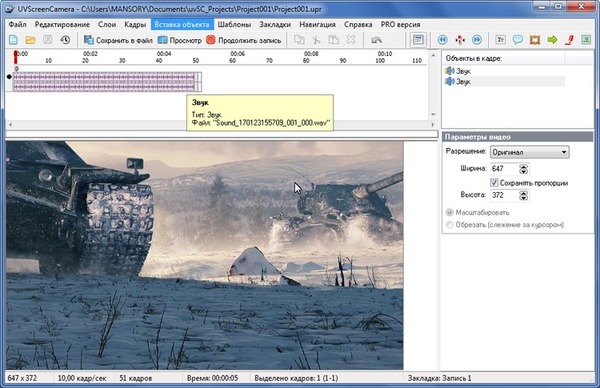Click the red frame-split arrows icon
The image size is (600, 388).
(x=460, y=40)
